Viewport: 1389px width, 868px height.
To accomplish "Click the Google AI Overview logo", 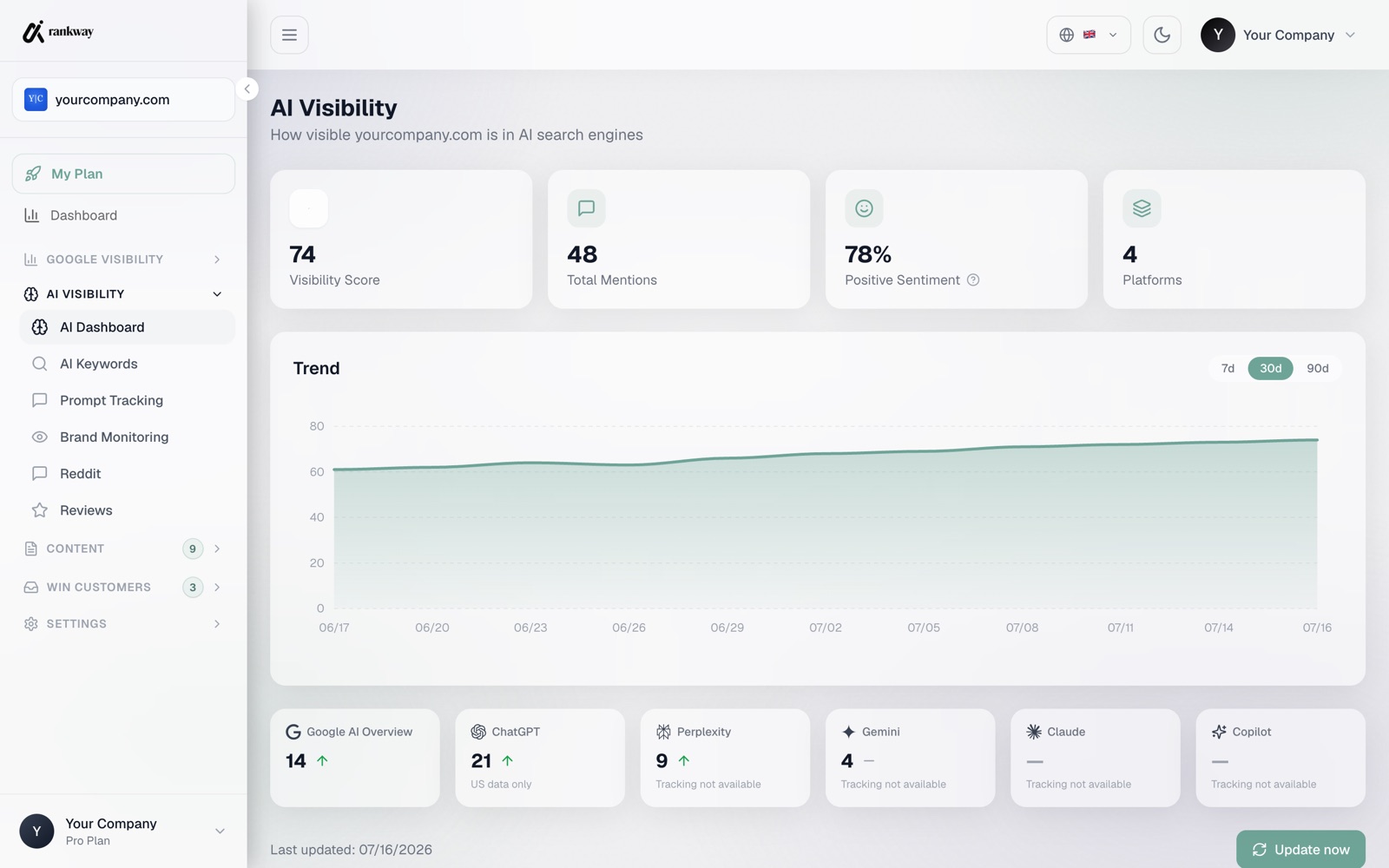I will 293,732.
